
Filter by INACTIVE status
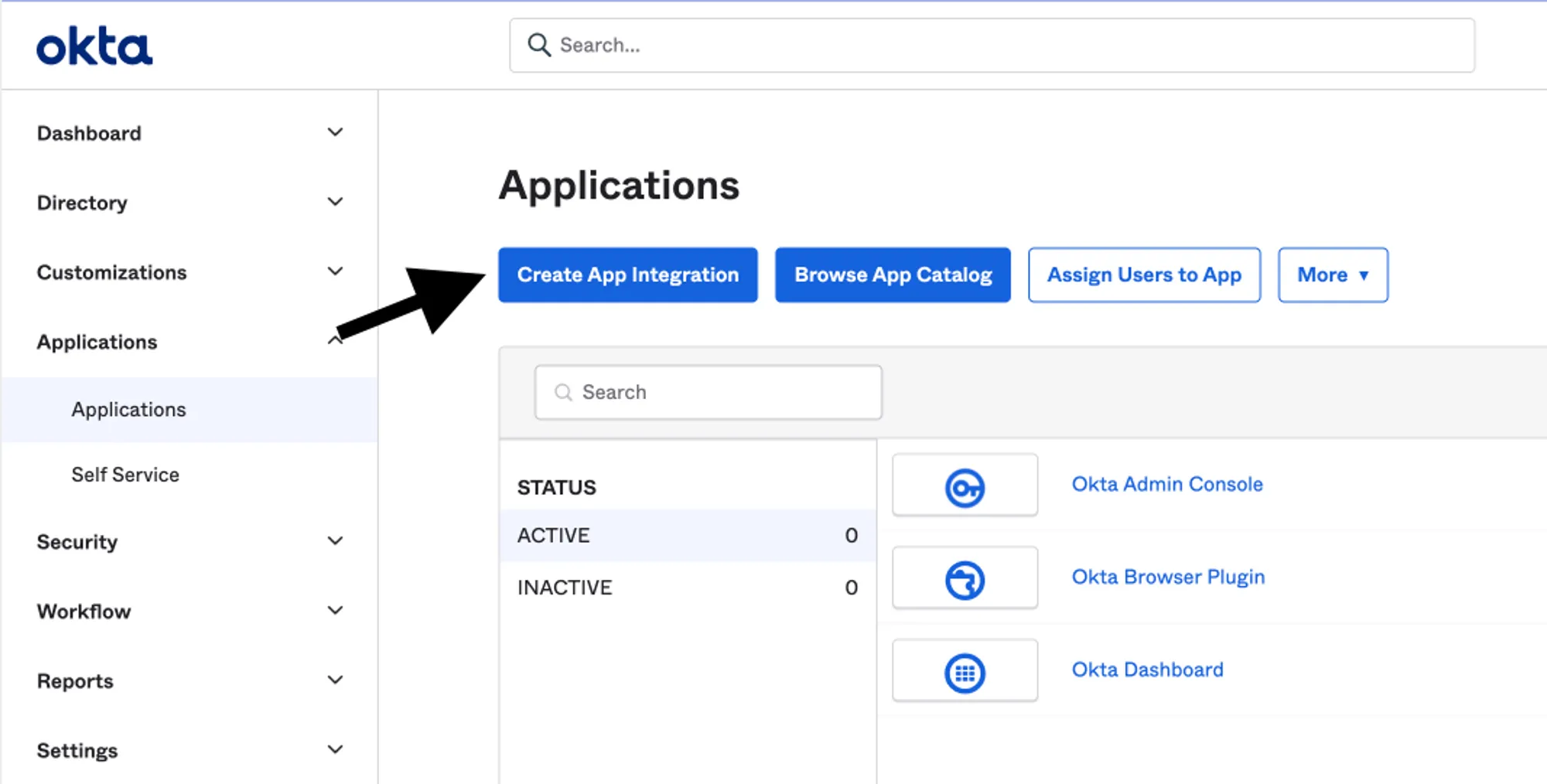pyautogui.click(x=688, y=588)
